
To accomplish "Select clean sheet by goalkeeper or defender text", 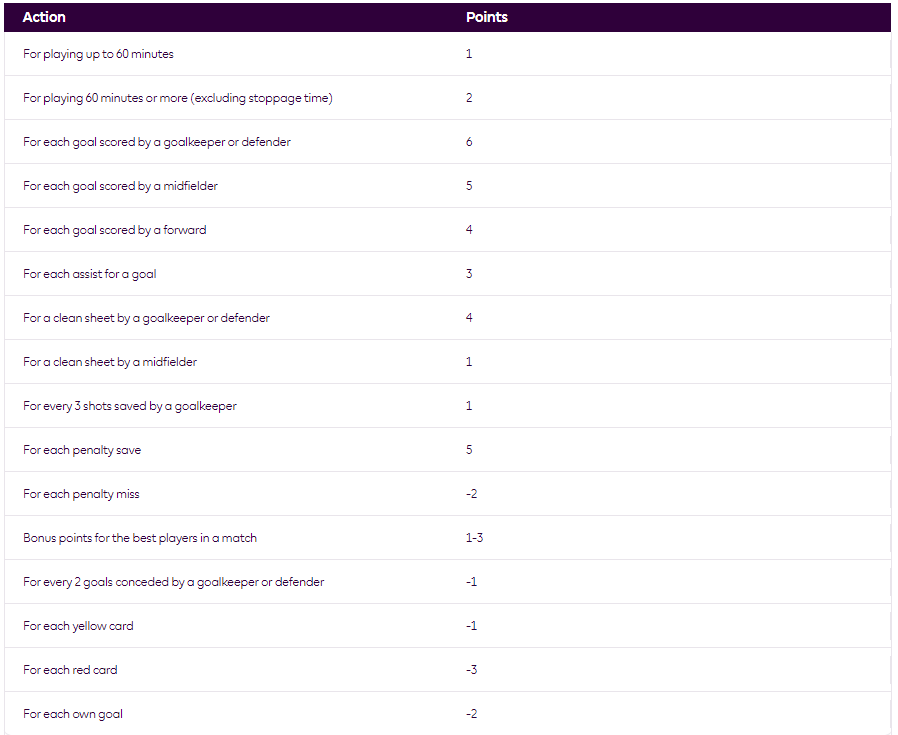I will [146, 318].
